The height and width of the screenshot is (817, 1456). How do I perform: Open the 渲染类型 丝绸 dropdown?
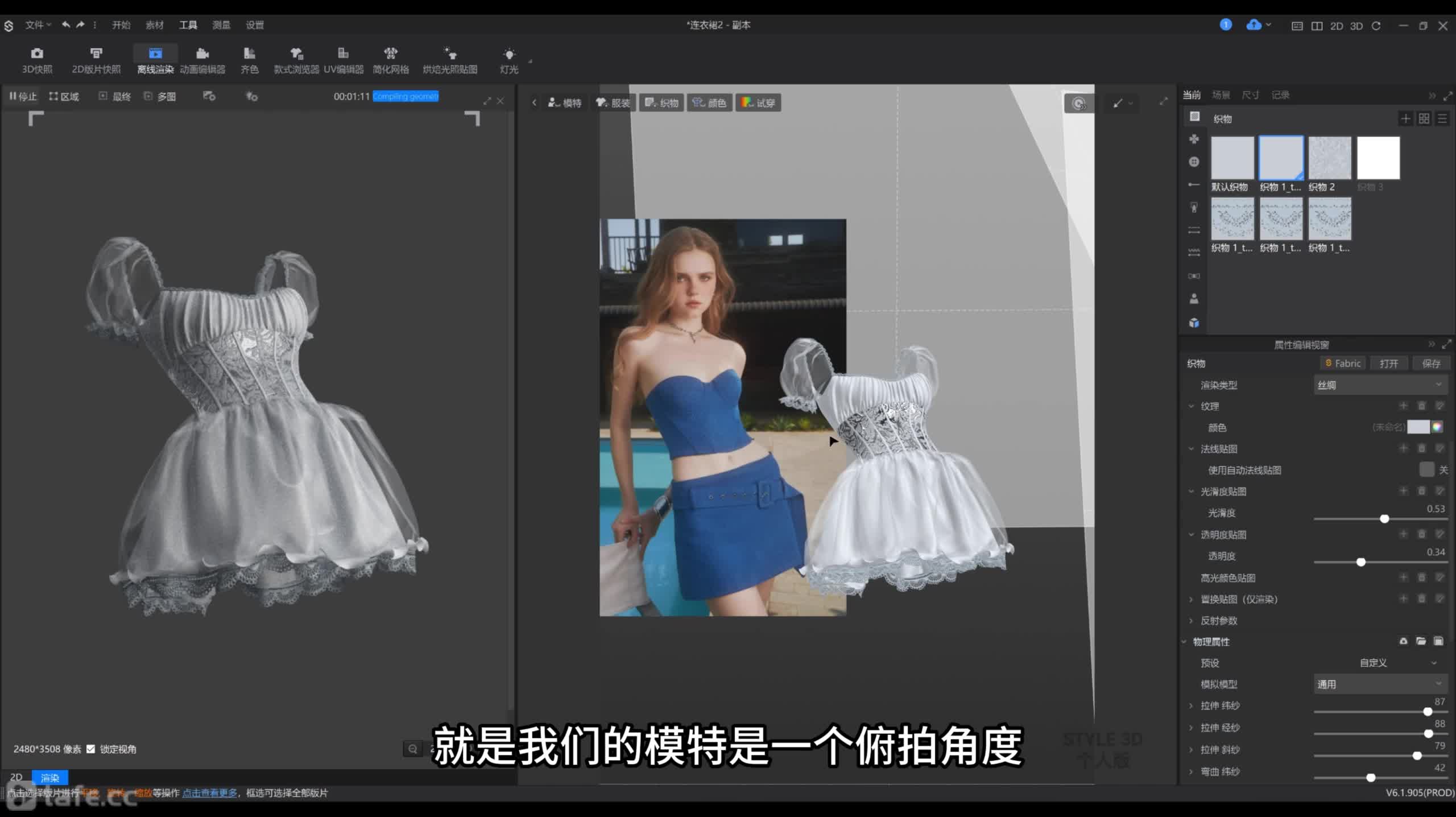(x=1380, y=385)
